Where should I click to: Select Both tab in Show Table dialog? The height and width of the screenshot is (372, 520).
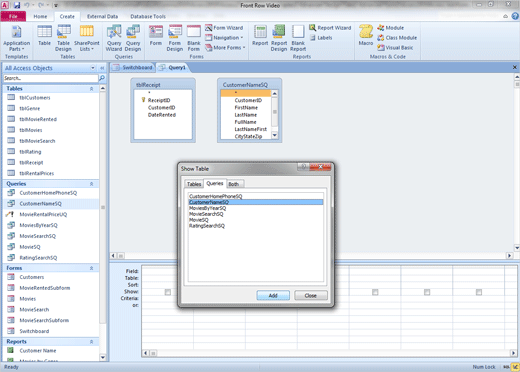[234, 184]
